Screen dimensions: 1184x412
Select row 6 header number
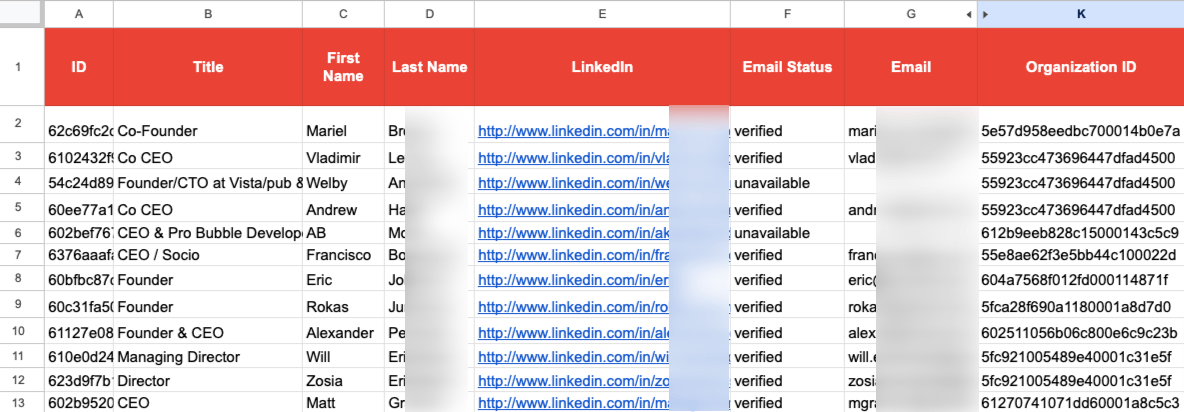click(x=22, y=232)
